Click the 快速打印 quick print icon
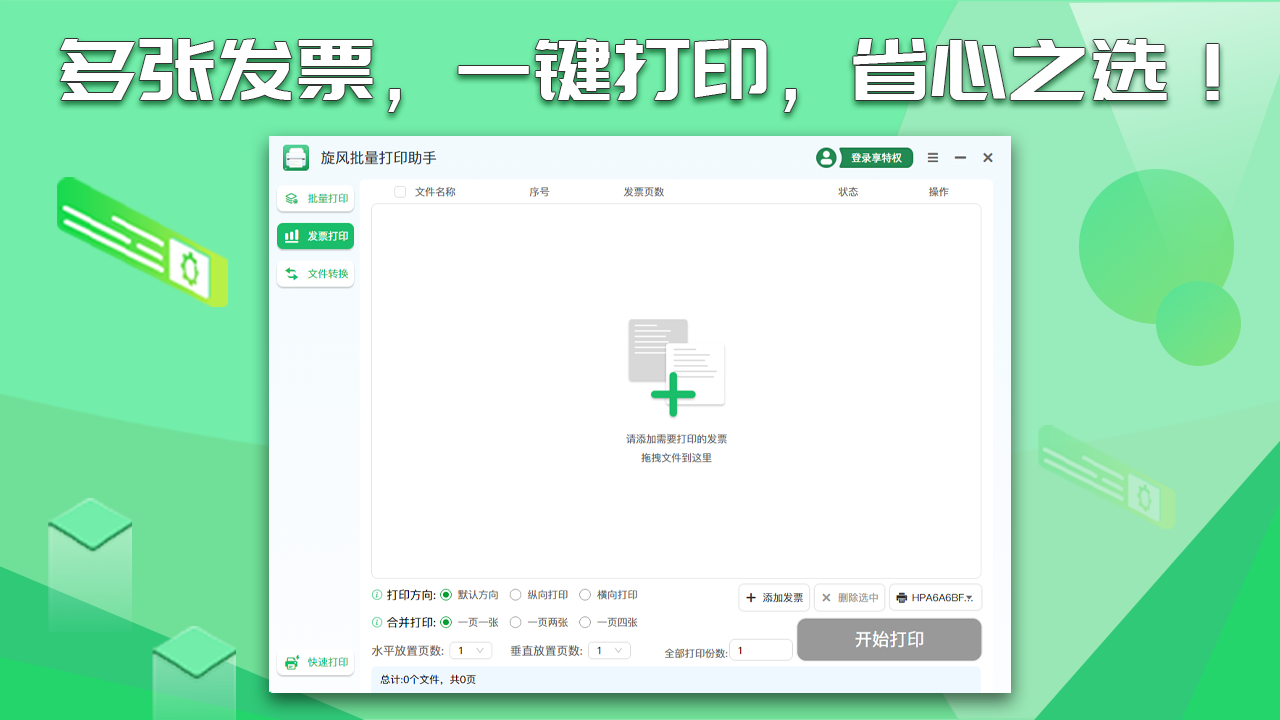1280x720 pixels. pos(291,661)
